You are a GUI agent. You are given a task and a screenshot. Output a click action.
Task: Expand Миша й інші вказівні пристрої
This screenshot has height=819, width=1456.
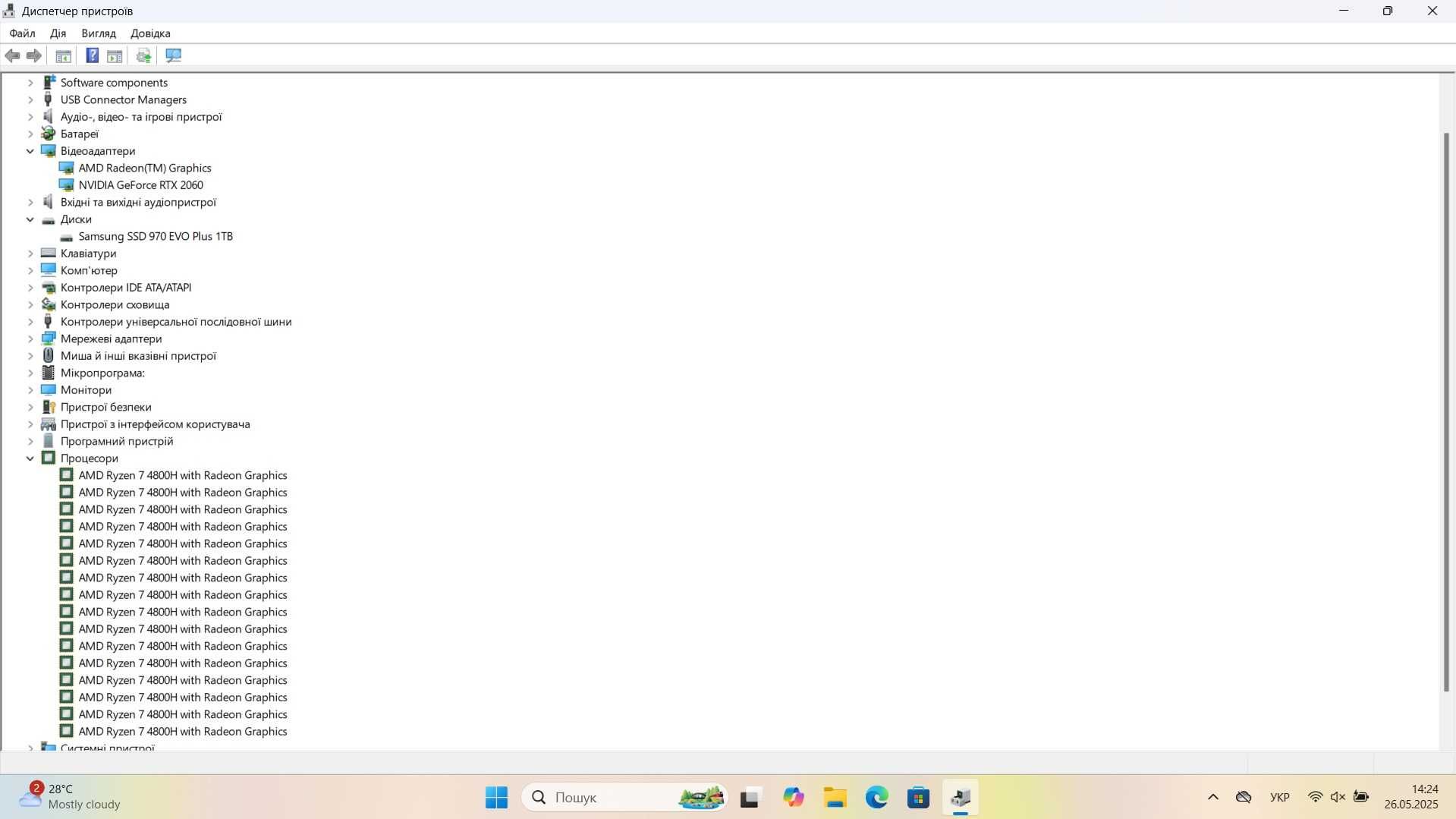30,356
